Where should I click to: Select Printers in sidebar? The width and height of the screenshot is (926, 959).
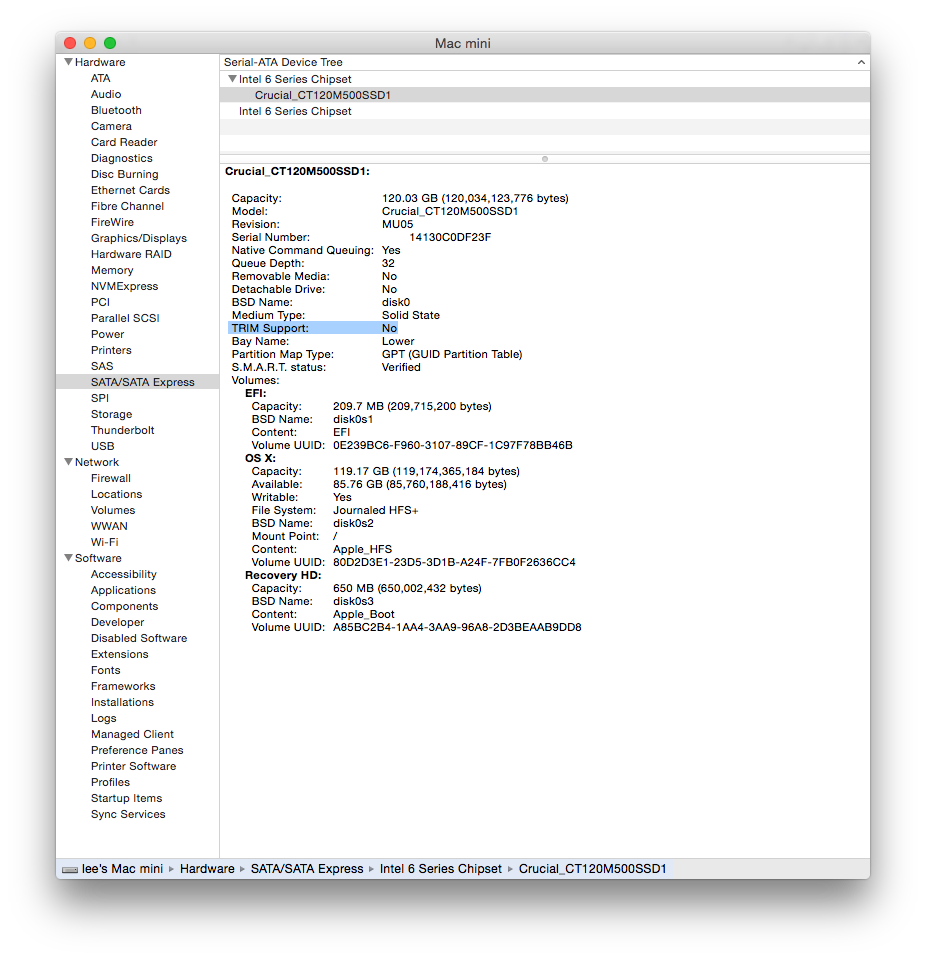pos(111,350)
